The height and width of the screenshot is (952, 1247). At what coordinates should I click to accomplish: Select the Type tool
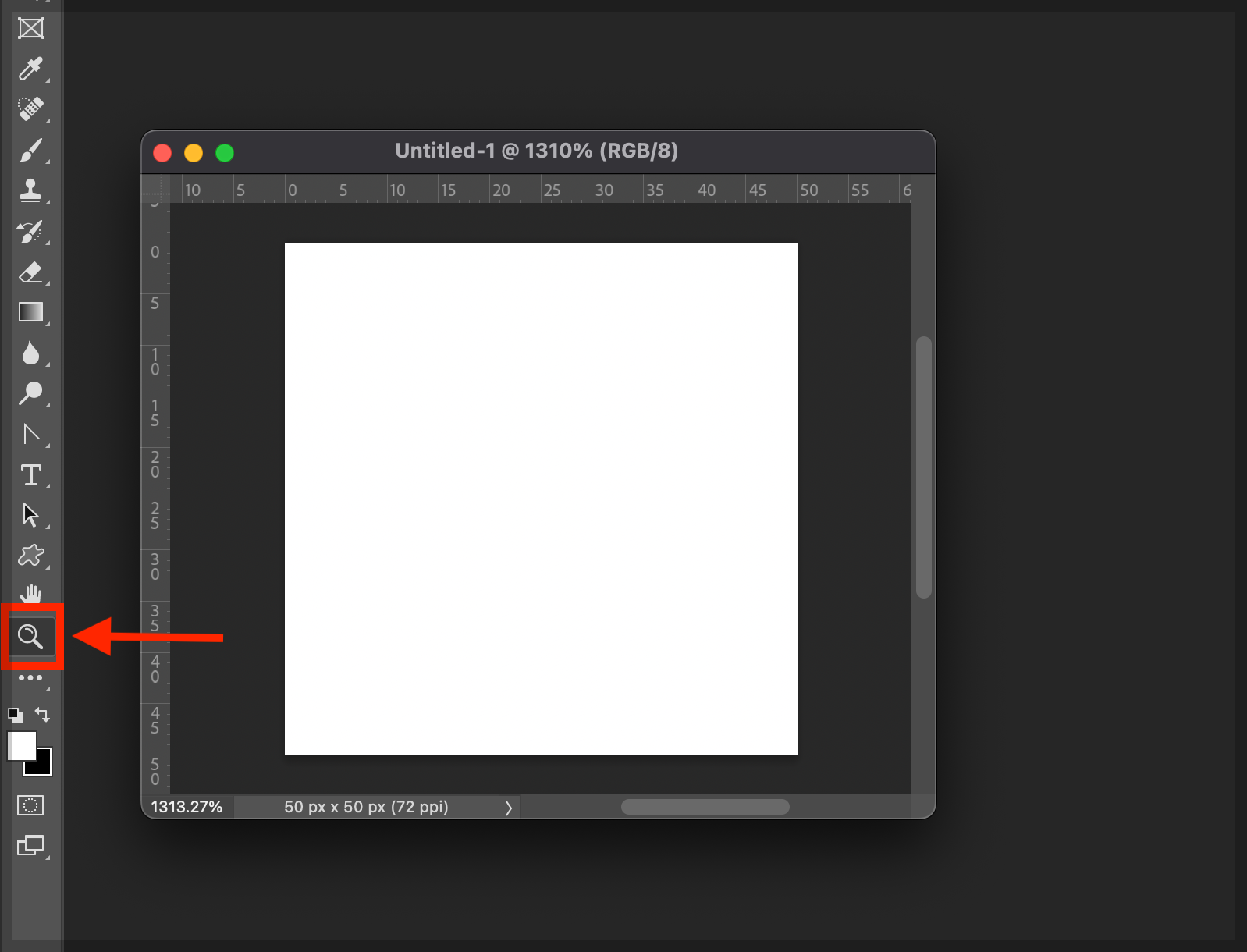30,474
